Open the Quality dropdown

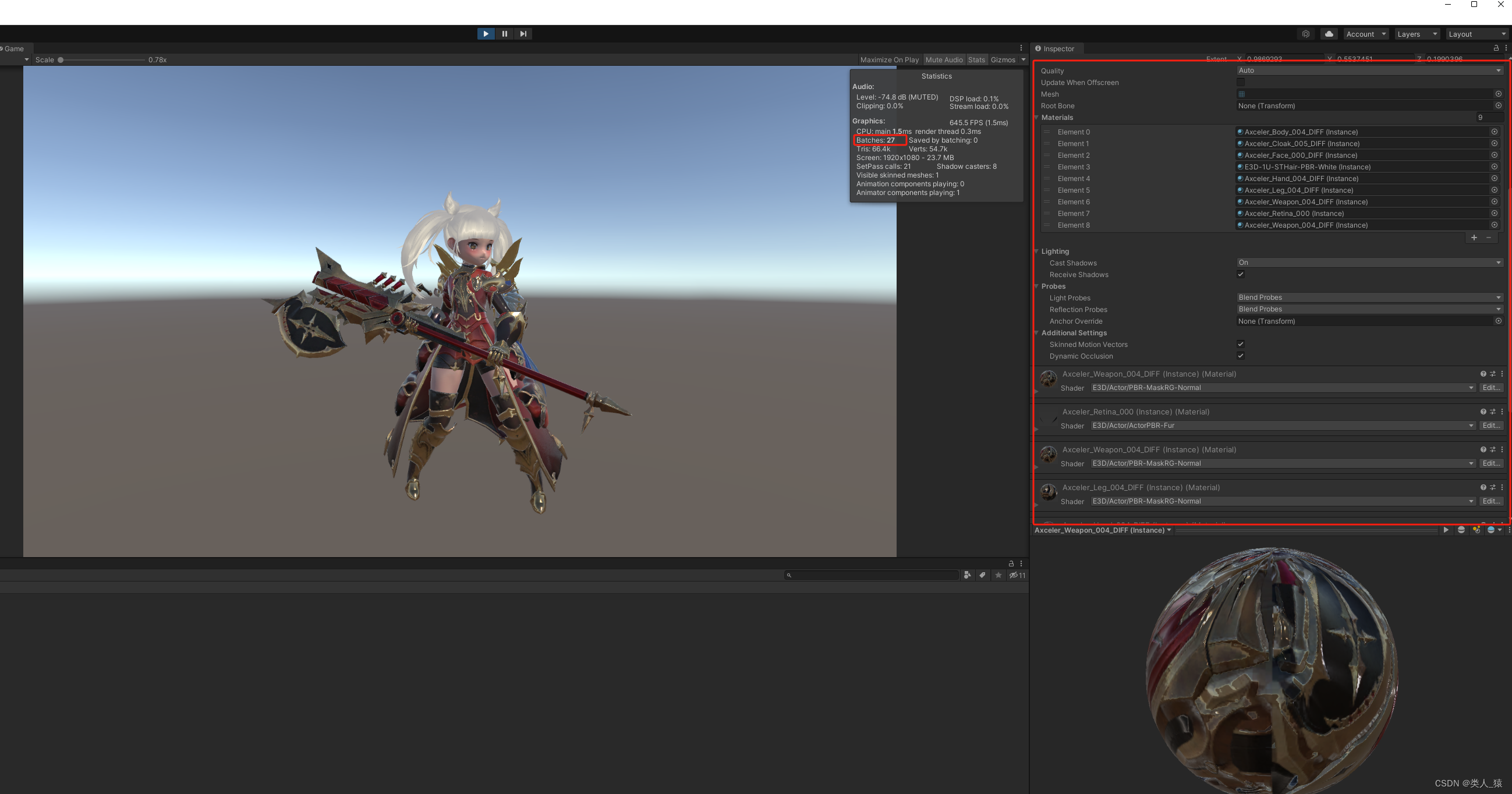(x=1369, y=70)
